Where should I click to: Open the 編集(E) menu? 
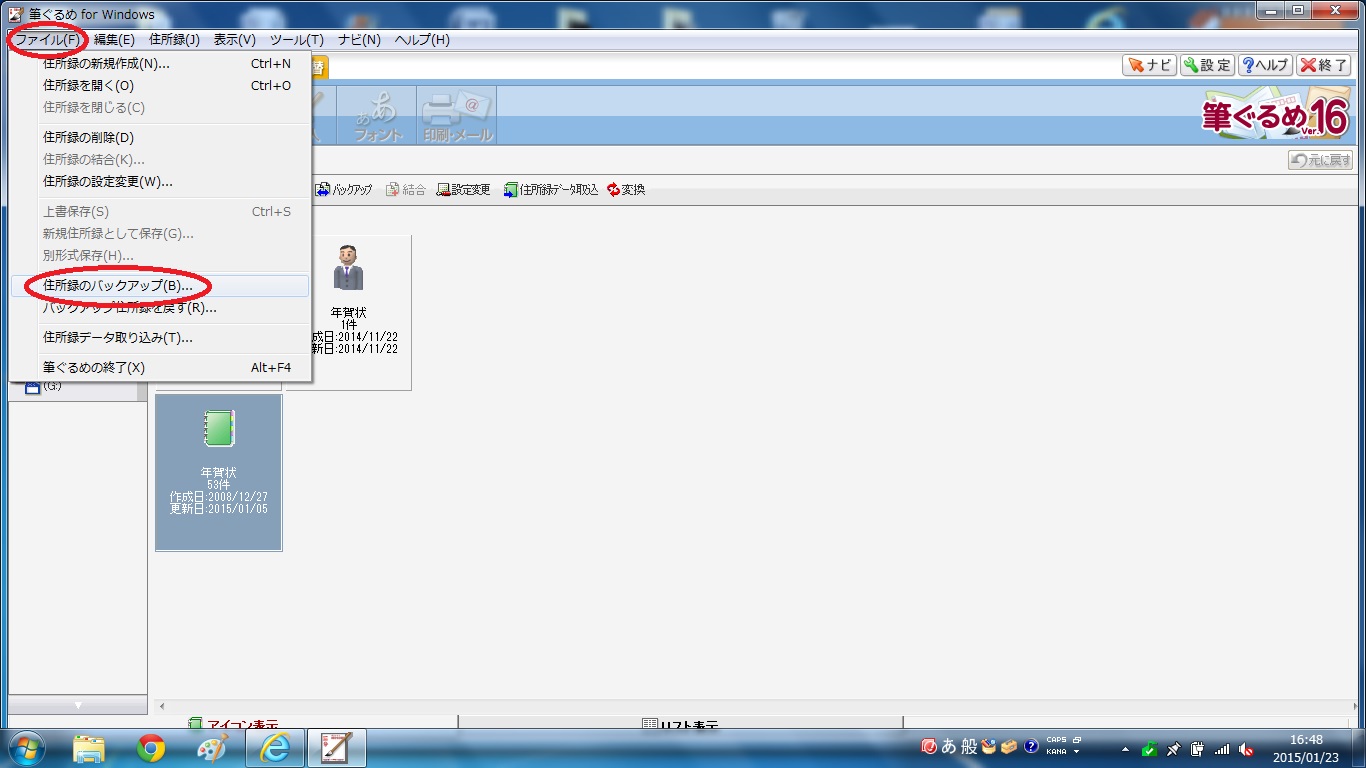pyautogui.click(x=114, y=40)
